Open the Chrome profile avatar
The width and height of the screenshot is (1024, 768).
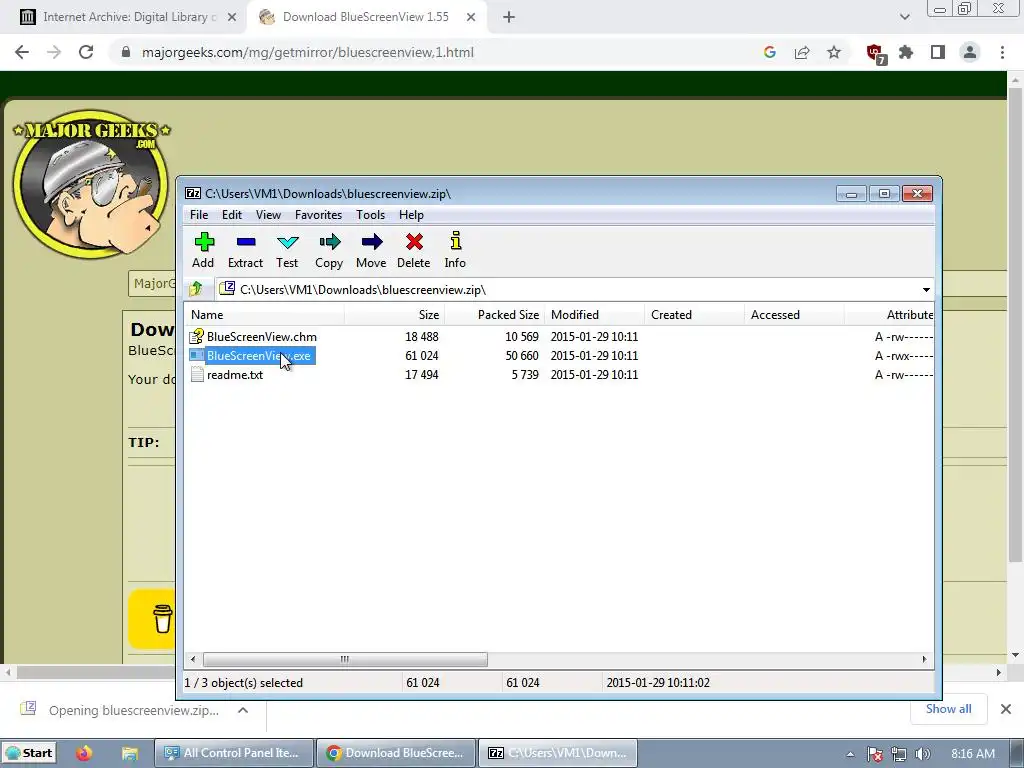point(970,52)
